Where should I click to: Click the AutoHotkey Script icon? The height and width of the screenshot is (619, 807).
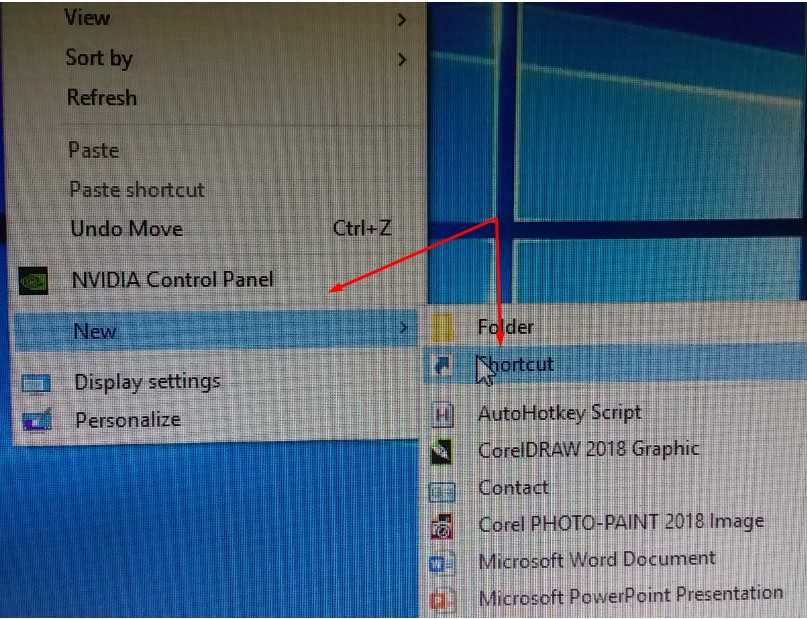tap(442, 414)
